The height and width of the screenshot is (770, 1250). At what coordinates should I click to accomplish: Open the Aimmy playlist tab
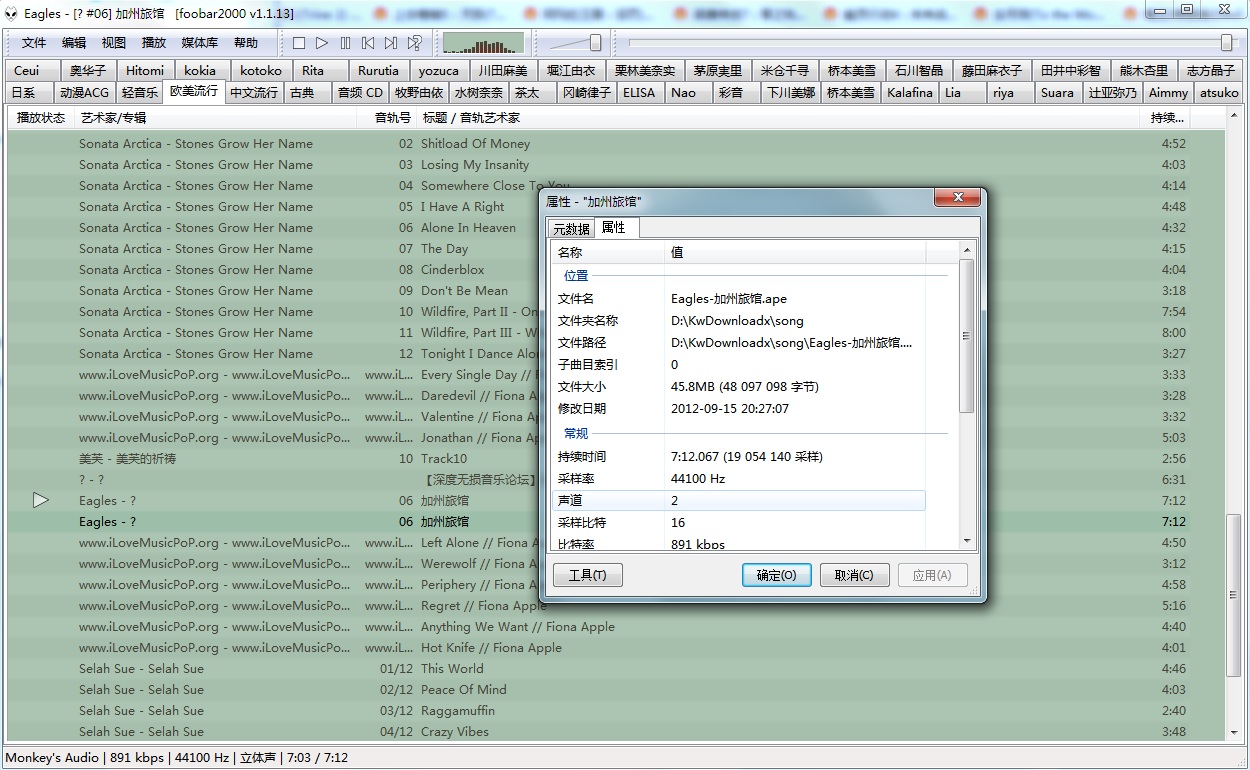(1168, 92)
